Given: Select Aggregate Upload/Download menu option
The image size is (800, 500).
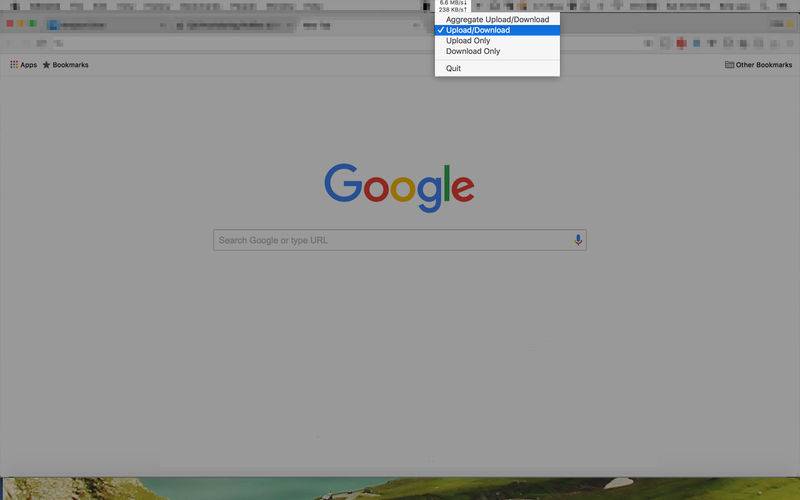Looking at the screenshot, I should pyautogui.click(x=497, y=19).
